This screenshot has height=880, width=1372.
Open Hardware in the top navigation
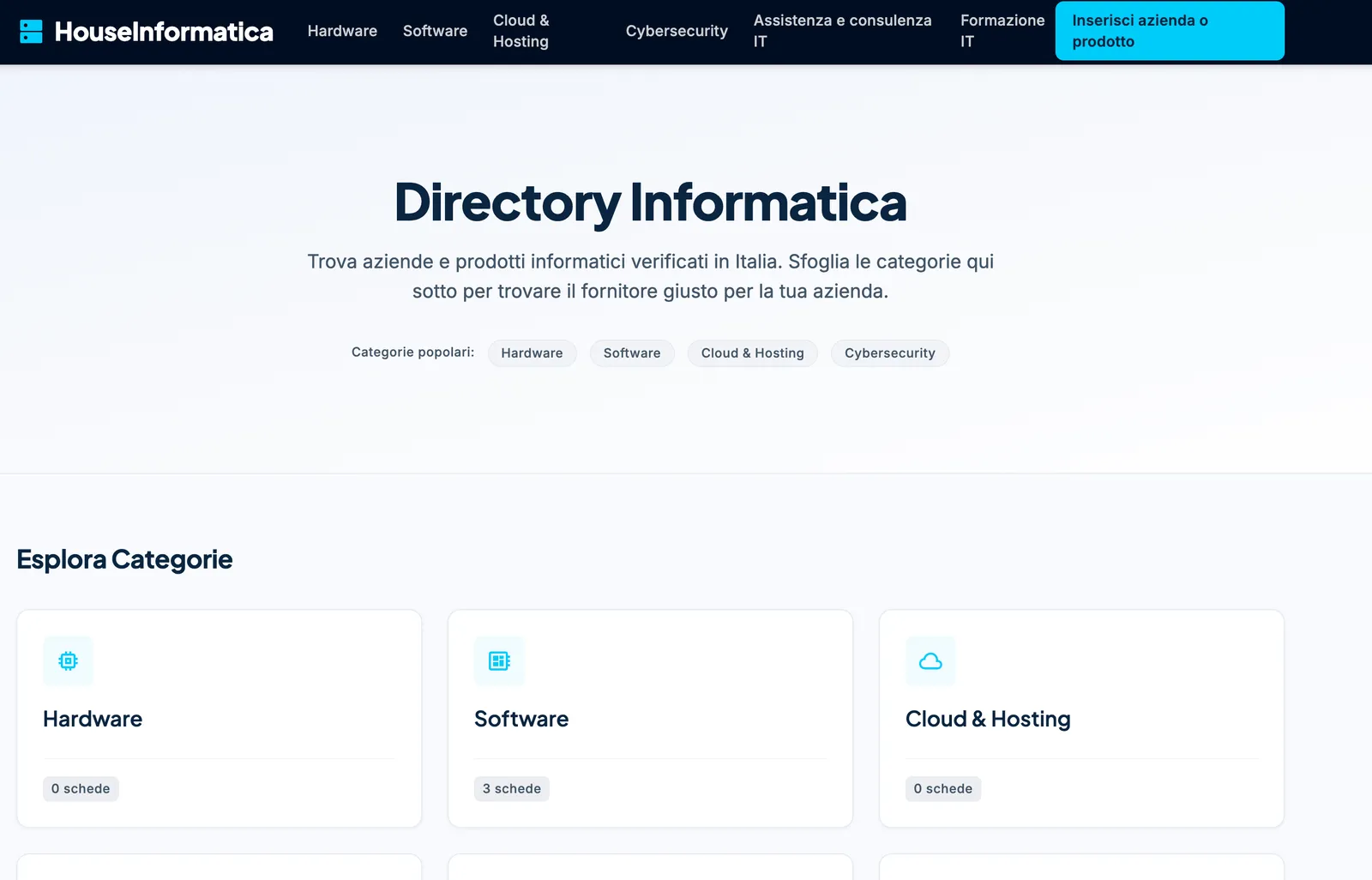pyautogui.click(x=342, y=31)
